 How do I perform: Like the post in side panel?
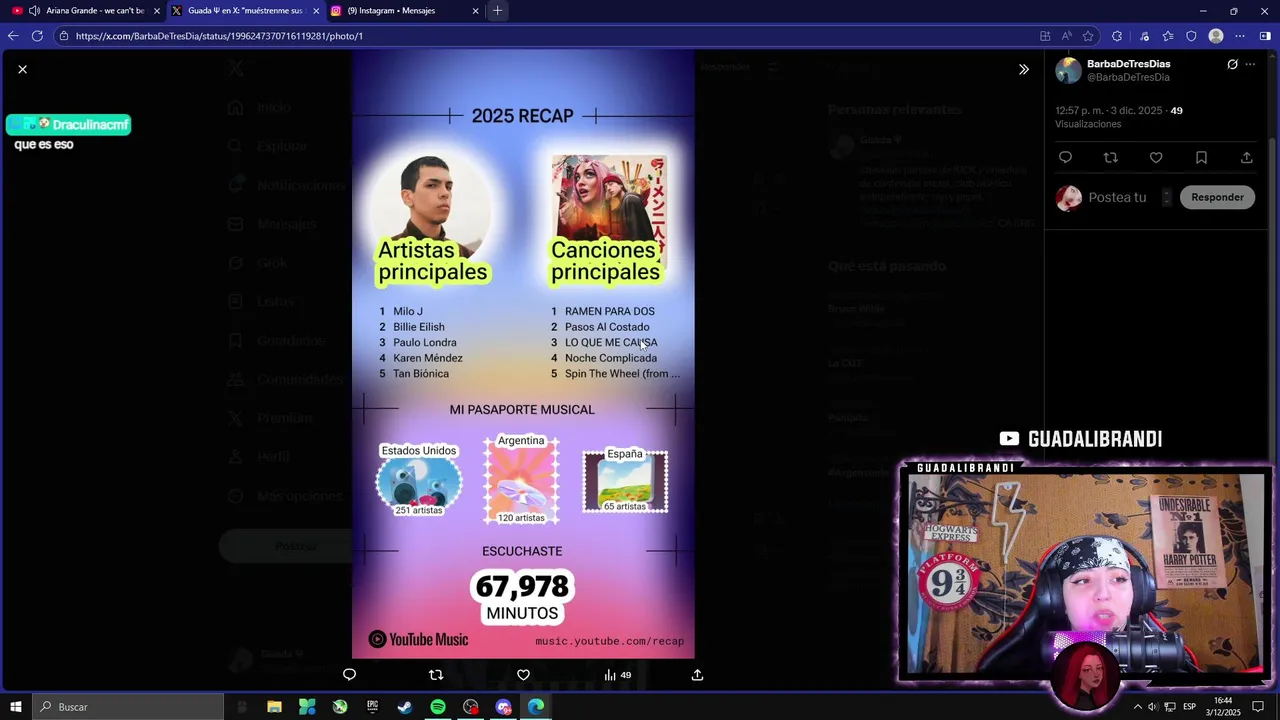[x=1156, y=158]
